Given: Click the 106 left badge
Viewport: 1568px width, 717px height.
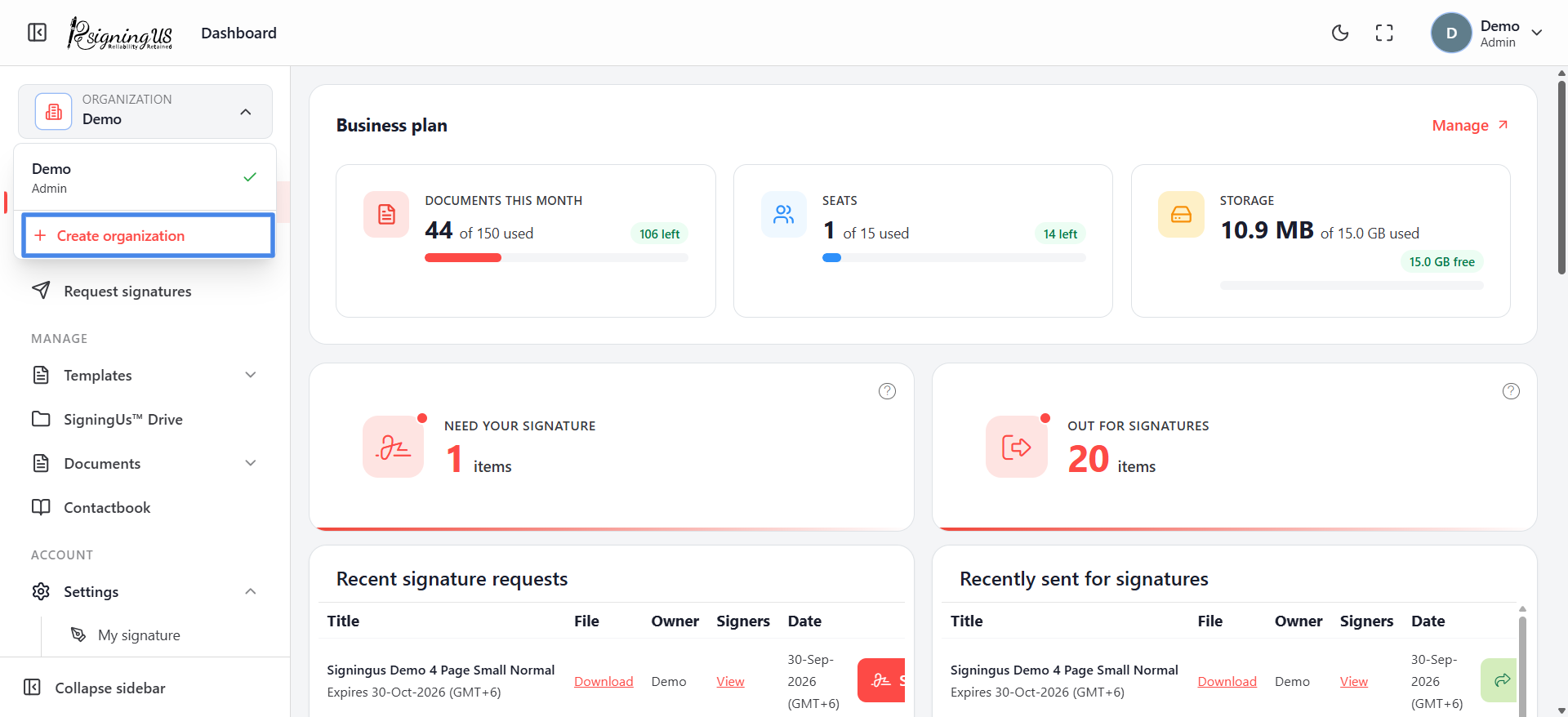Looking at the screenshot, I should click(x=659, y=234).
